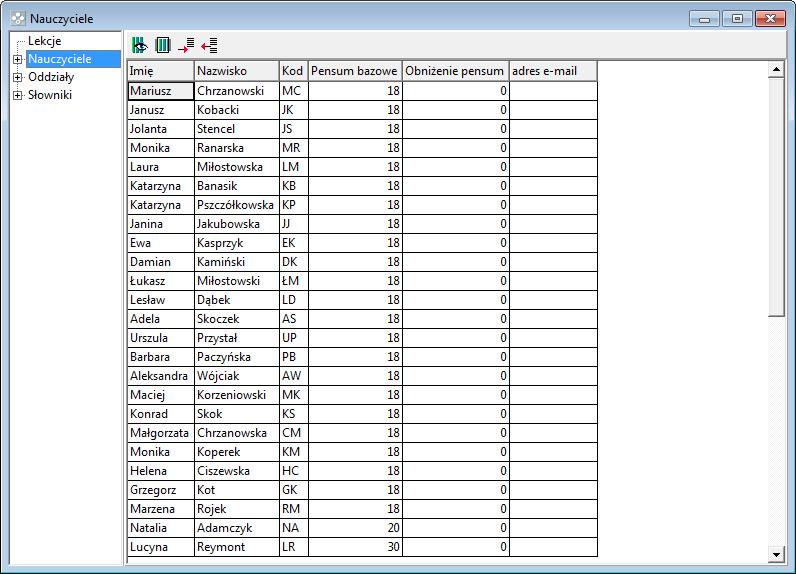Select the cell Rojek
The height and width of the screenshot is (574, 796).
click(x=237, y=509)
